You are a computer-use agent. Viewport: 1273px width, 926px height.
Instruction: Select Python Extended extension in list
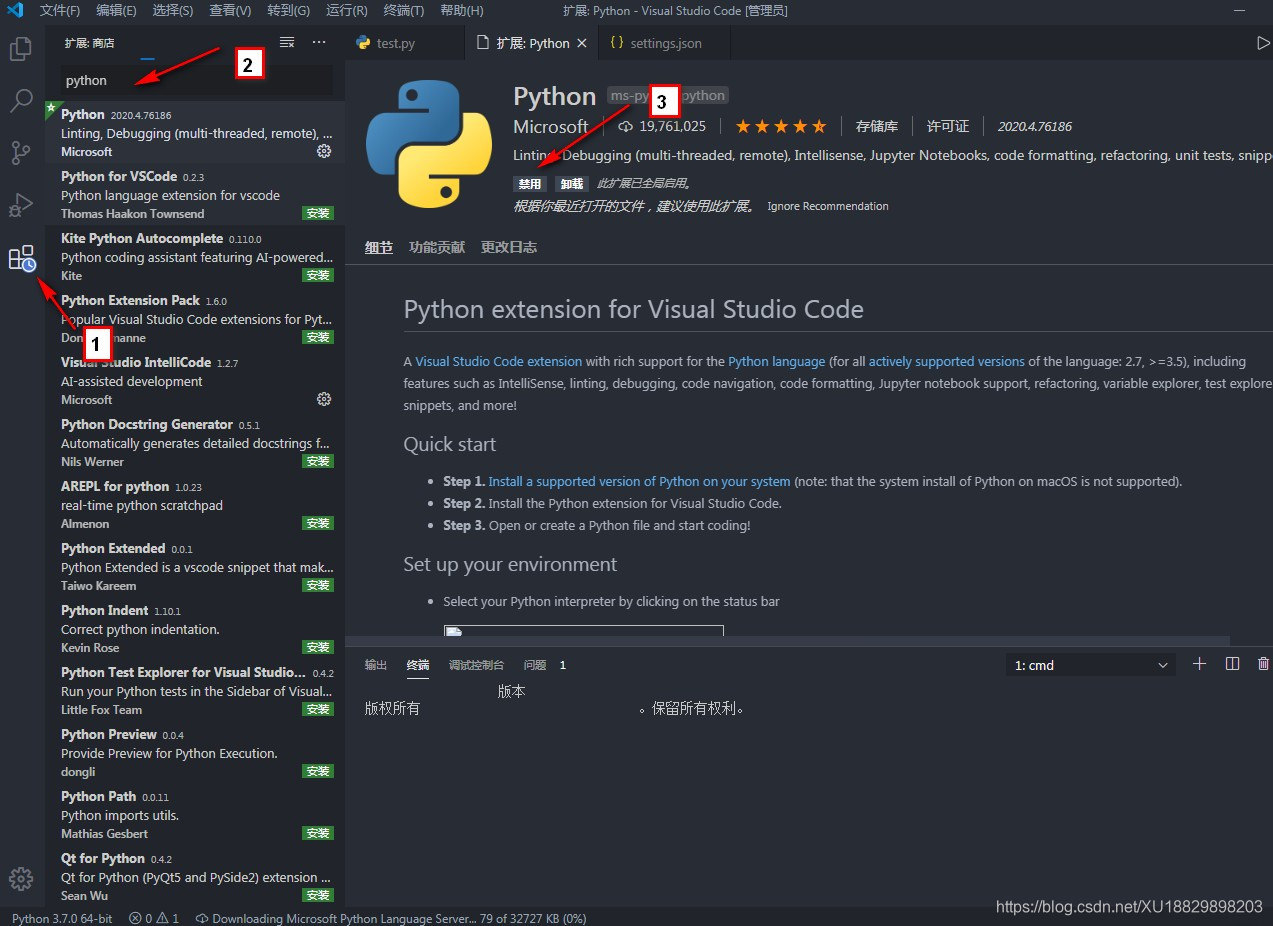tap(195, 566)
